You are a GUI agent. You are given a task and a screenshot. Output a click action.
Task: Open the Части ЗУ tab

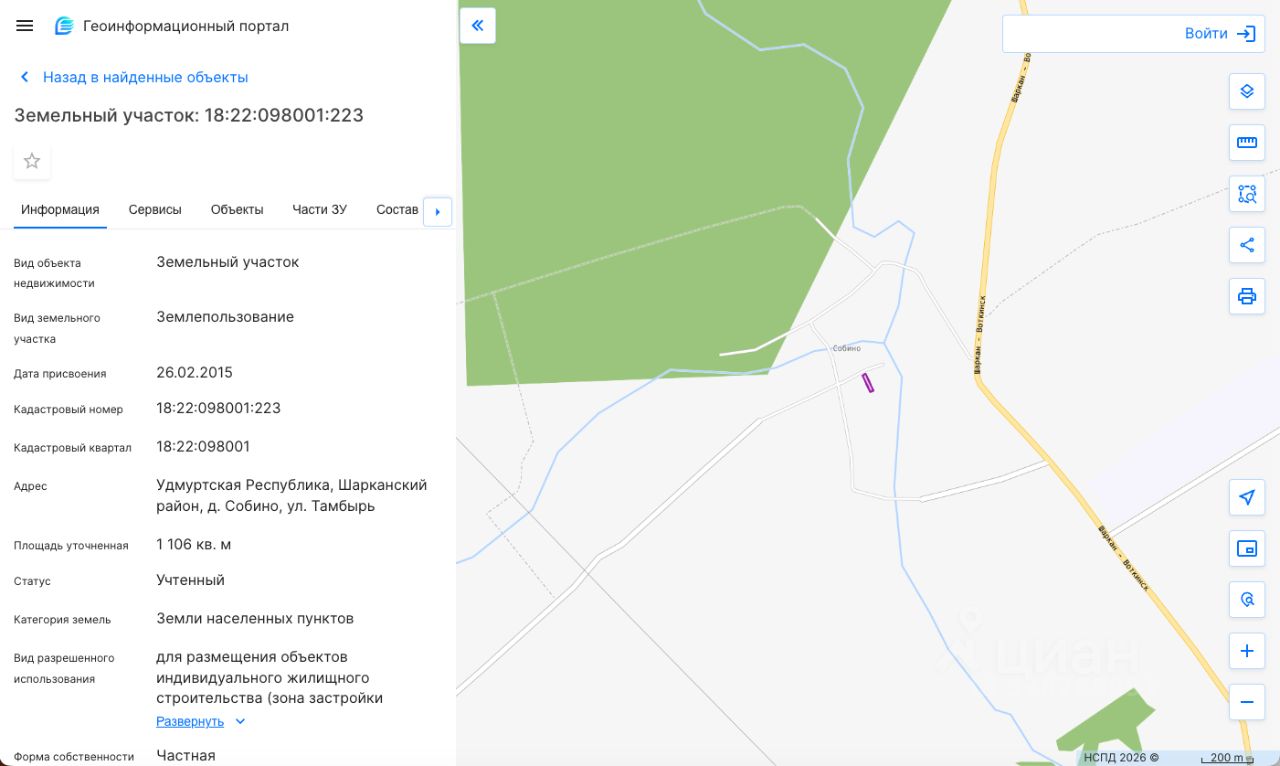[x=319, y=210]
